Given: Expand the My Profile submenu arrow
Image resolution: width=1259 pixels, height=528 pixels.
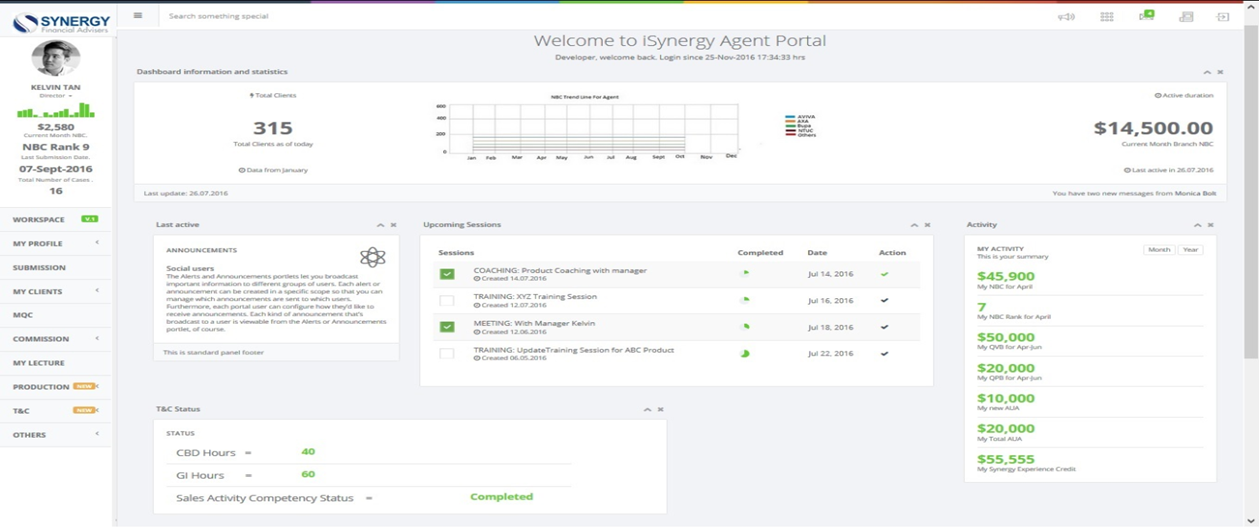Looking at the screenshot, I should click(x=97, y=243).
